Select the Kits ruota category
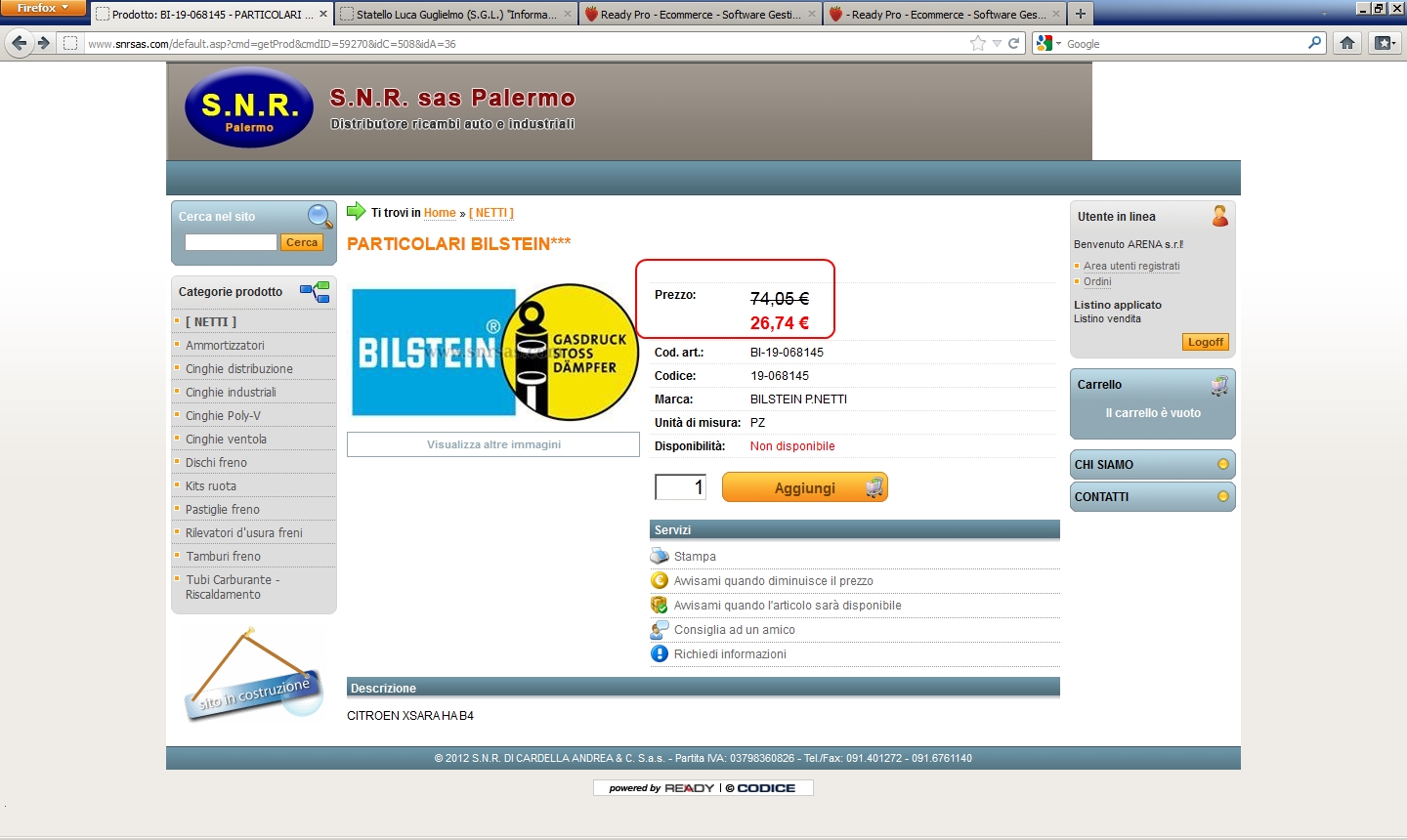The height and width of the screenshot is (840, 1407). [x=211, y=485]
